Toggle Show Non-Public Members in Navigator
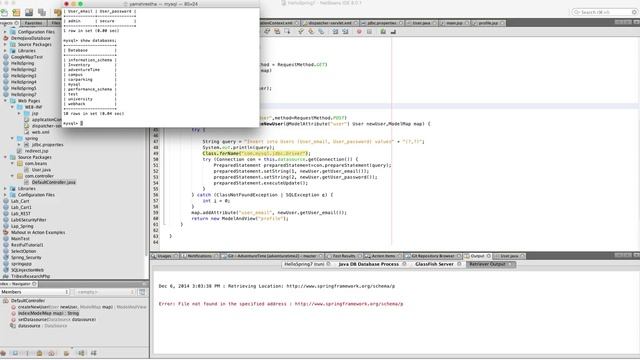Viewport: 640px width, 360px height. click(x=40, y=353)
